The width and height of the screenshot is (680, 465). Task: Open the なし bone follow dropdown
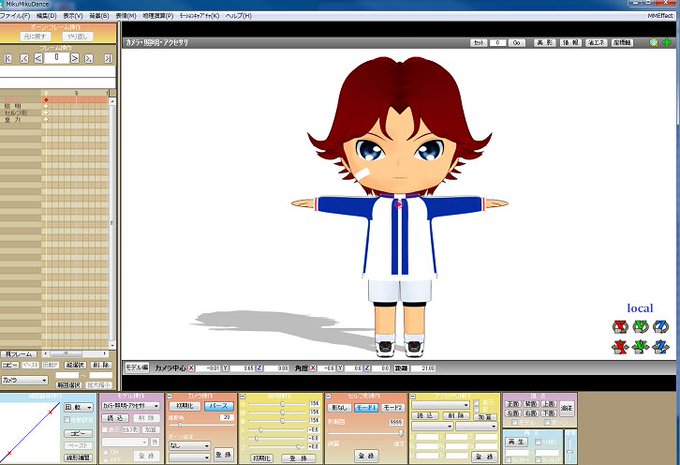coord(190,445)
